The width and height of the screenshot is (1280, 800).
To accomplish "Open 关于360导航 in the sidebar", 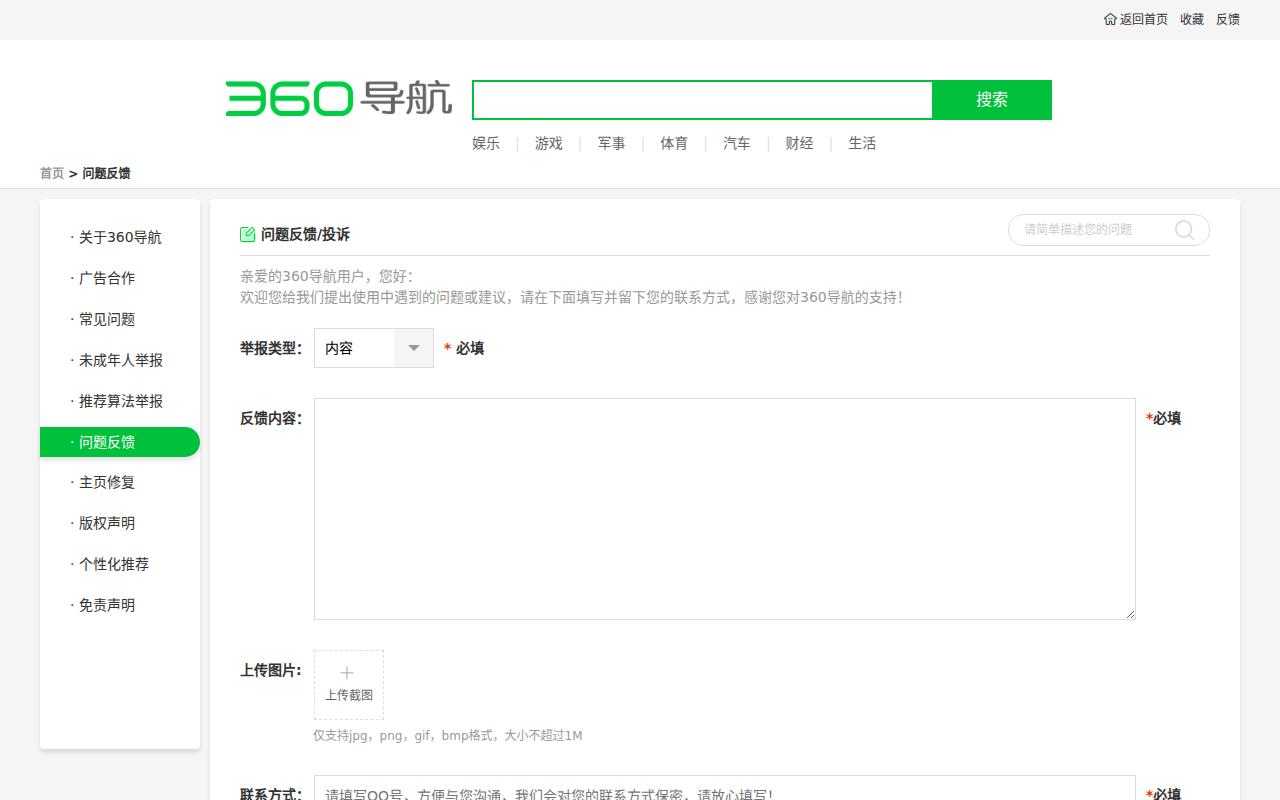I will pos(120,238).
